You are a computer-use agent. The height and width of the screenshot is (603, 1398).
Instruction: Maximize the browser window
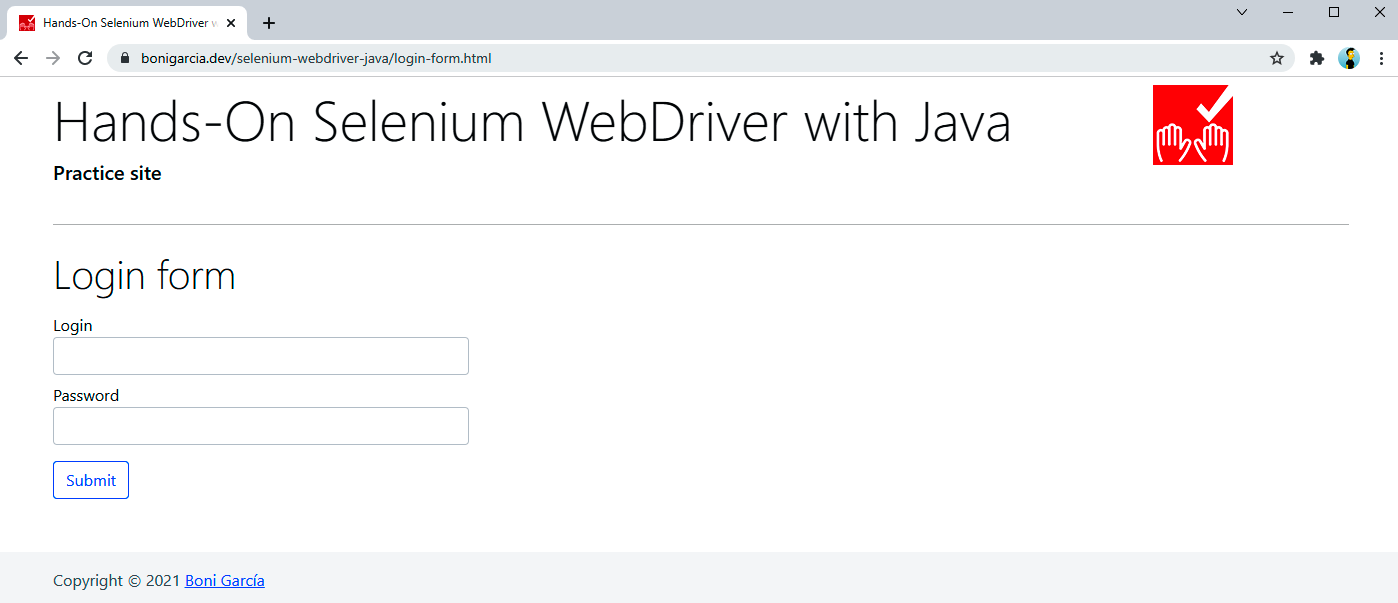click(1334, 12)
